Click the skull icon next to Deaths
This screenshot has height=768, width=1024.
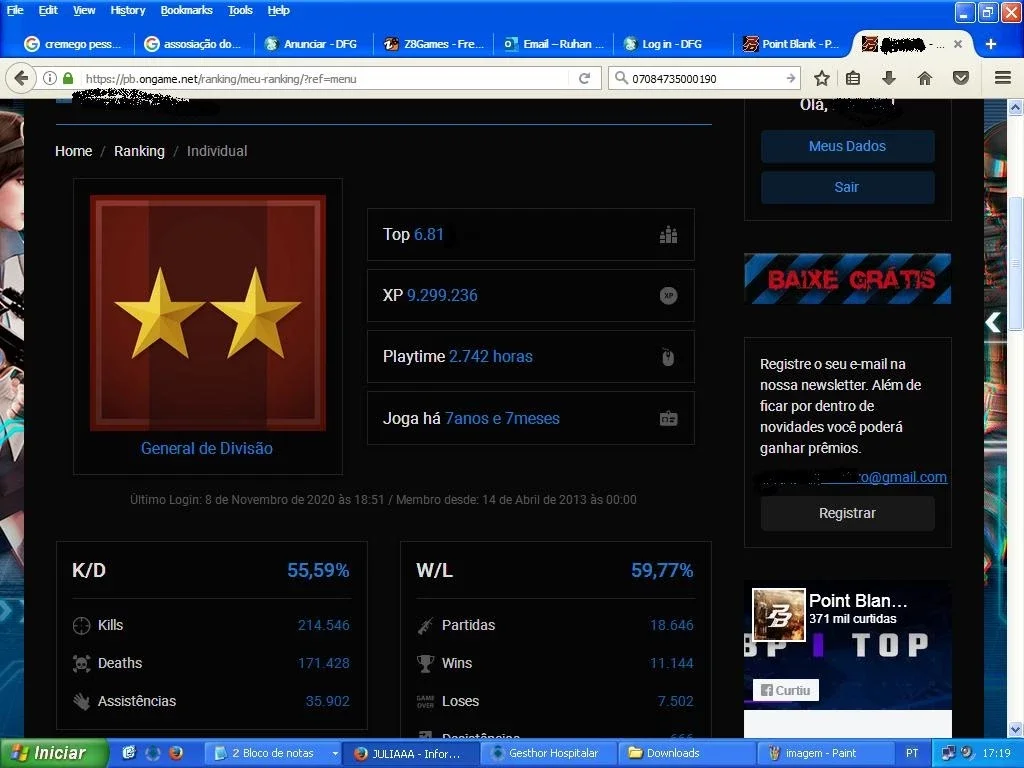coord(81,664)
